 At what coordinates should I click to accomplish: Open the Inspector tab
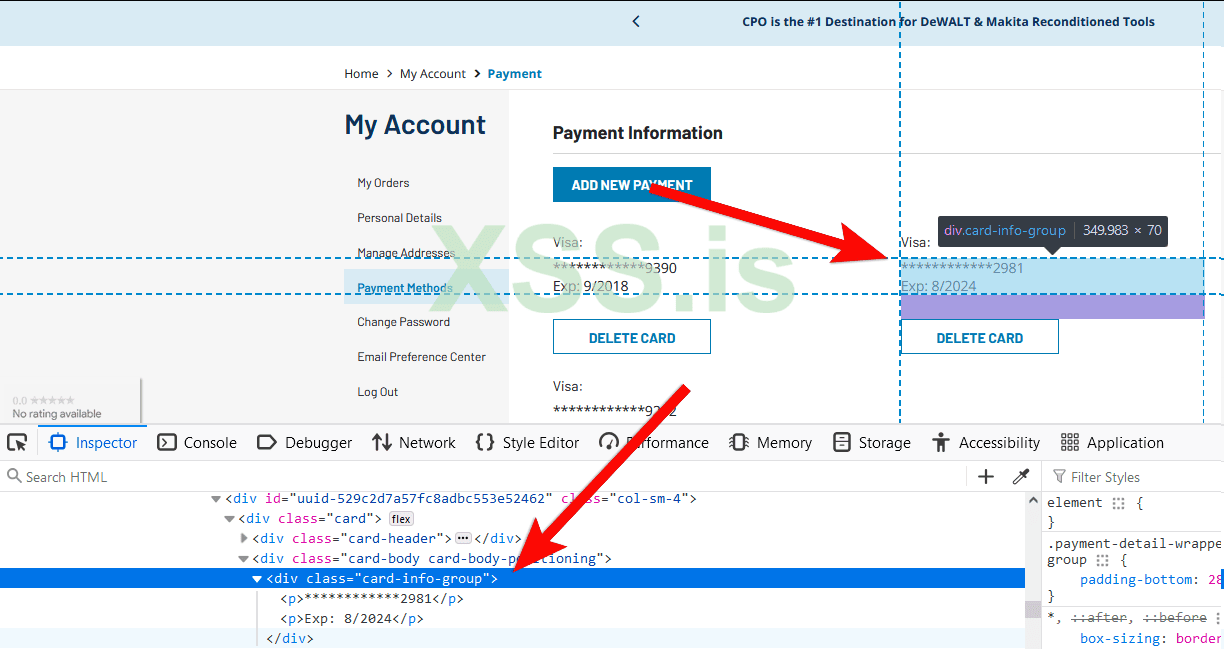[93, 442]
